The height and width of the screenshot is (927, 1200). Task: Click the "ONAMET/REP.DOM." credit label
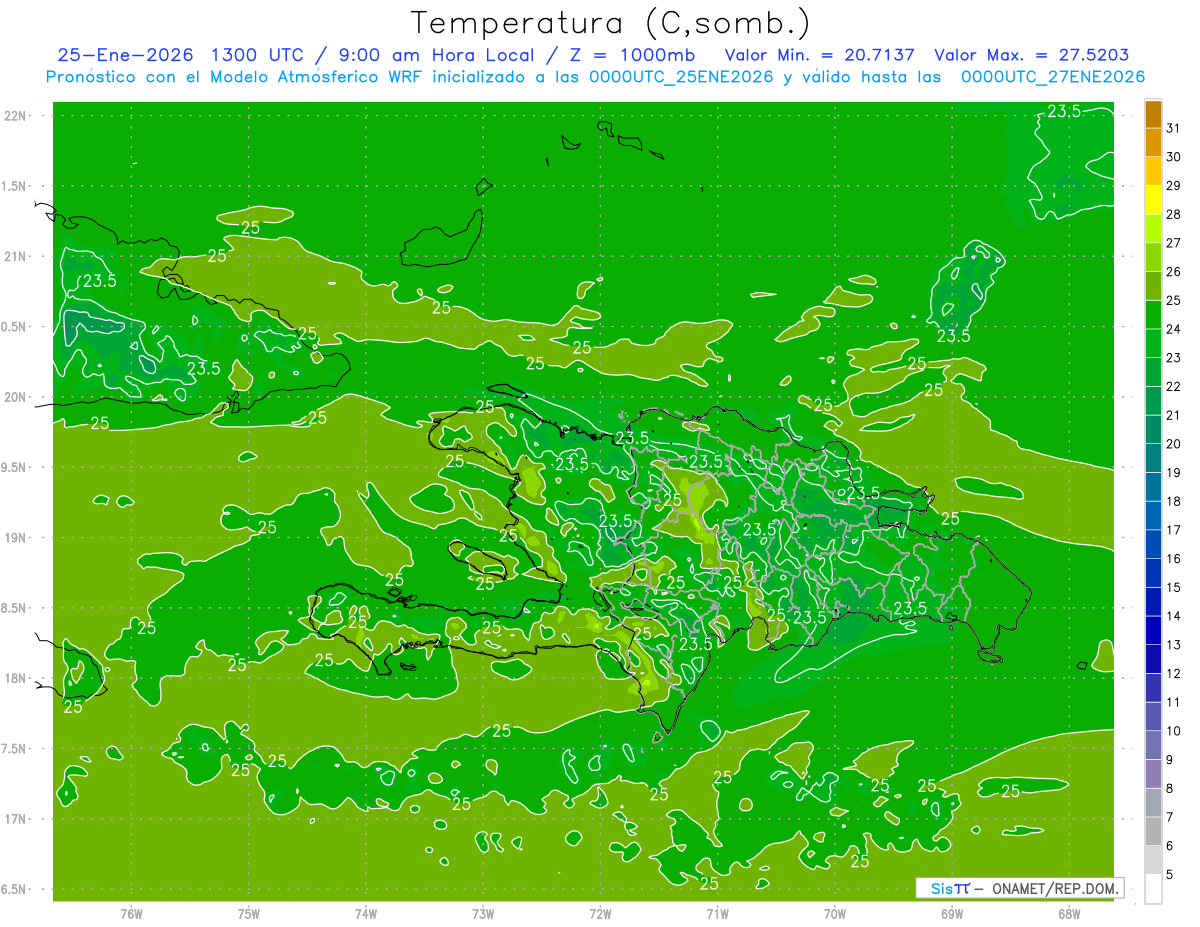1055,888
